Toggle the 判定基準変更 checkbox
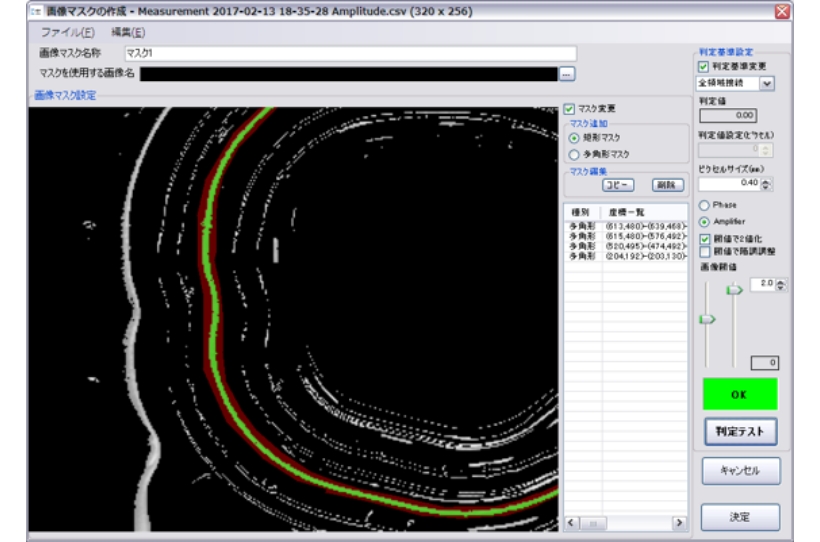The width and height of the screenshot is (820, 542). point(704,66)
